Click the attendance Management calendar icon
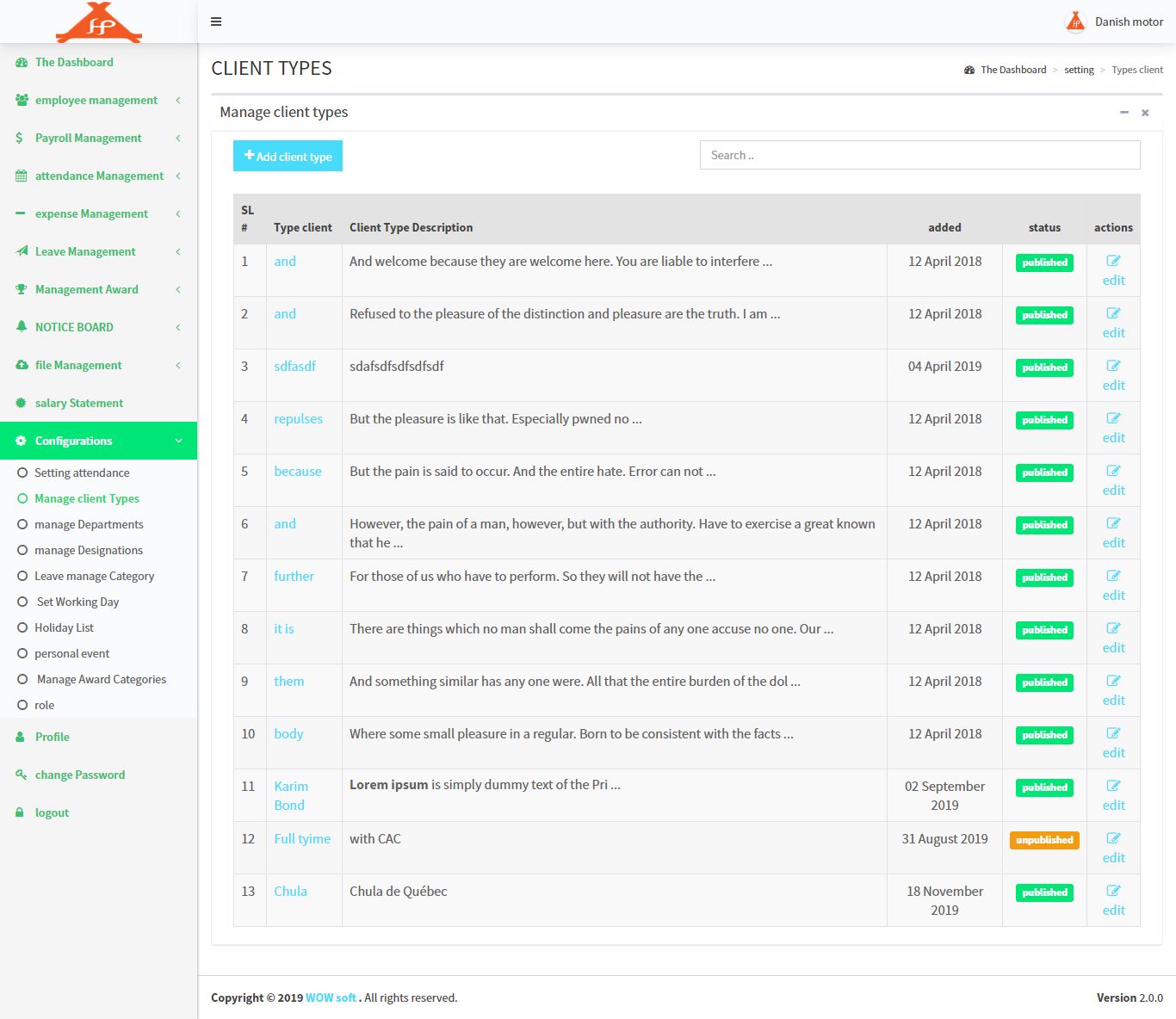Viewport: 1176px width, 1019px height. pyautogui.click(x=22, y=176)
